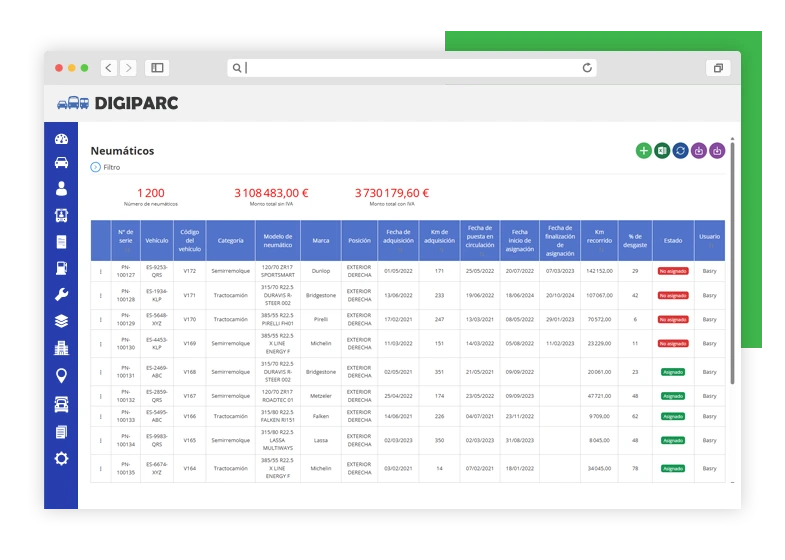Viewport: 785px width, 560px height.
Task: Open the fuel pump section in sidebar
Action: [x=61, y=268]
